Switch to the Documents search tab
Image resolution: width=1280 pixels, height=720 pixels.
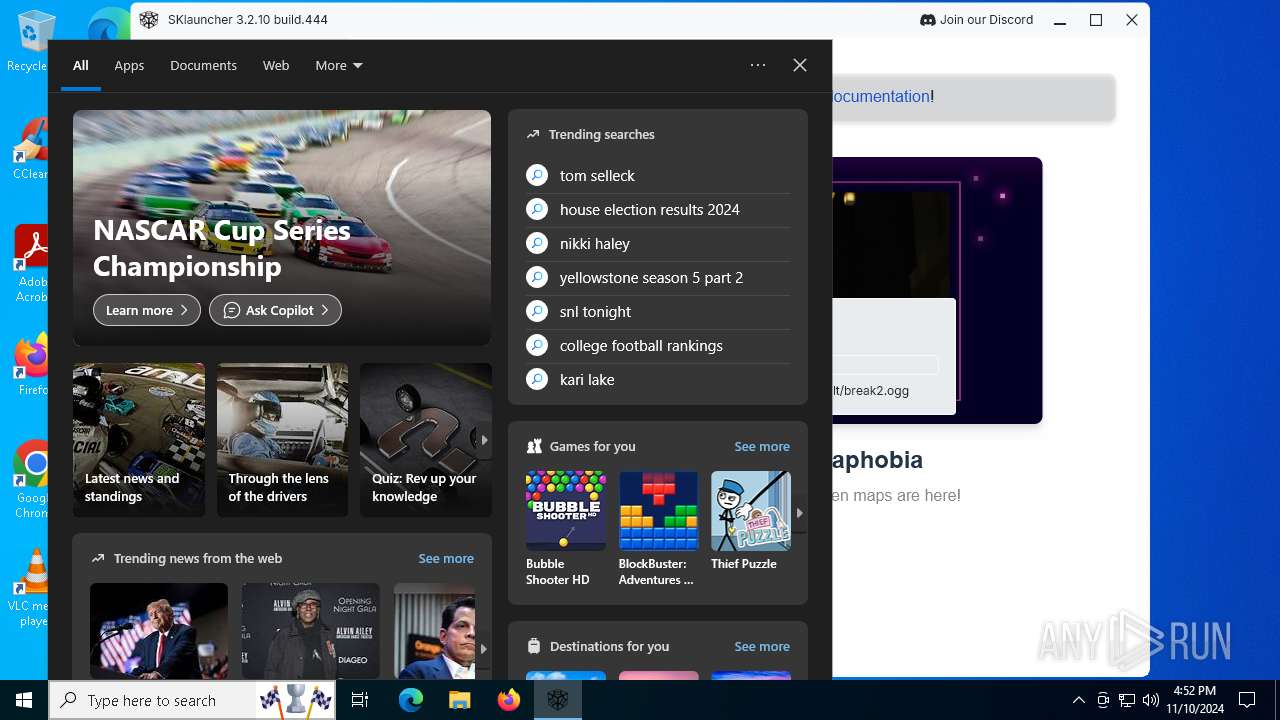(203, 65)
